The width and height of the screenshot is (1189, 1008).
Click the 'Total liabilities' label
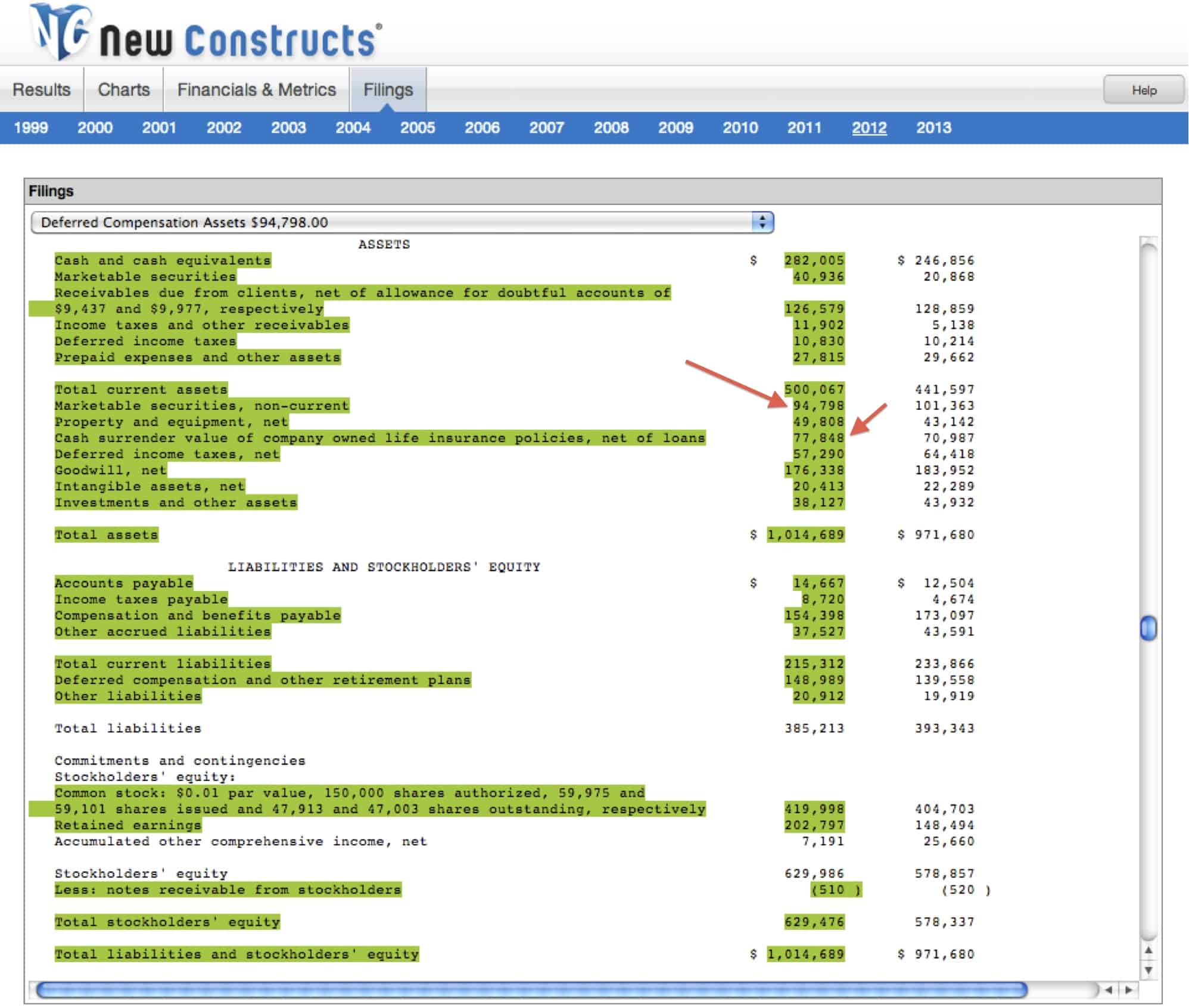128,728
